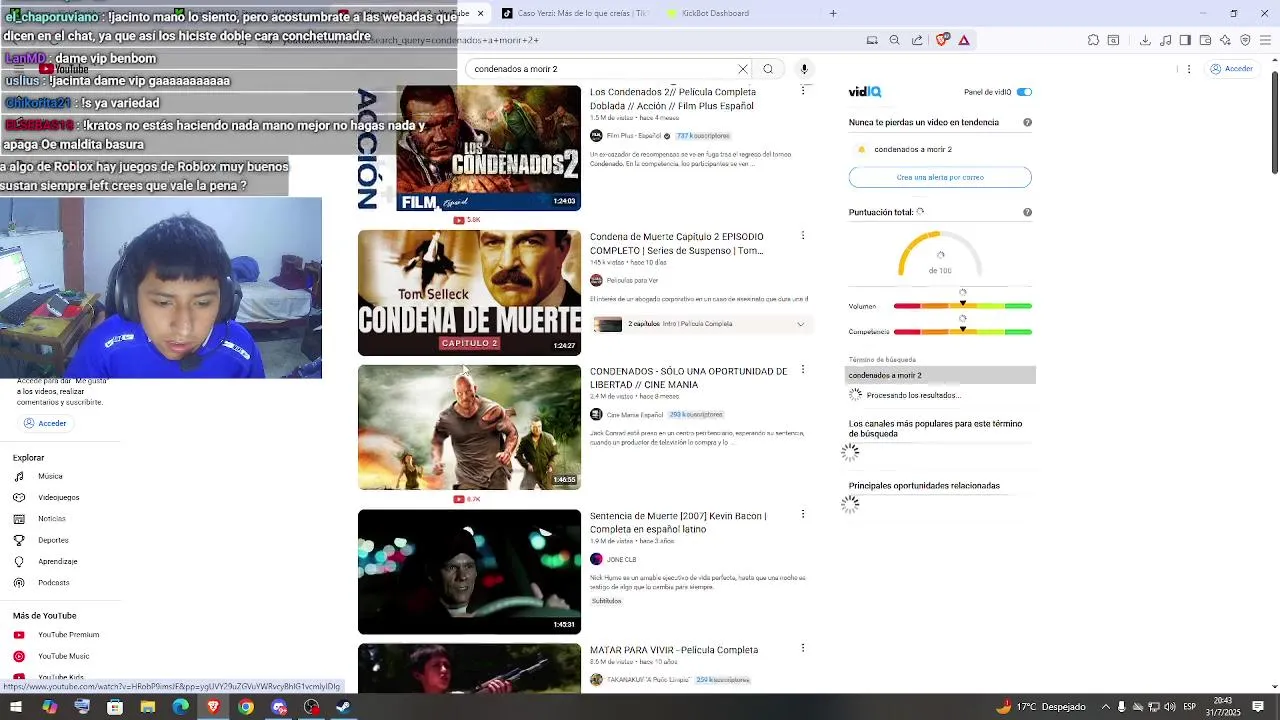The width and height of the screenshot is (1280, 720).
Task: Click the Volumen score bar
Action: click(962, 306)
